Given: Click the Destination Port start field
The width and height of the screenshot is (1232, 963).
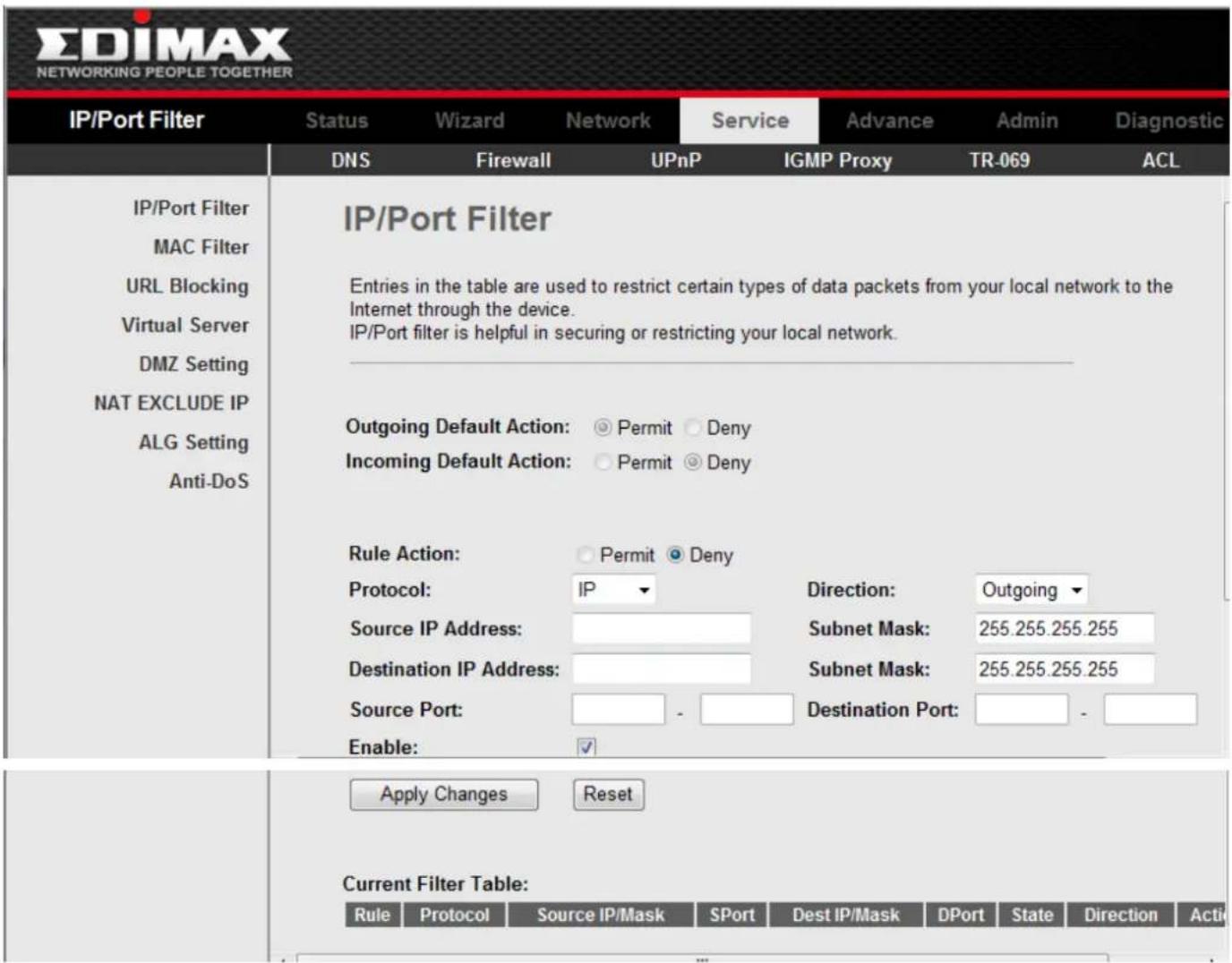Looking at the screenshot, I should pyautogui.click(x=1022, y=709).
